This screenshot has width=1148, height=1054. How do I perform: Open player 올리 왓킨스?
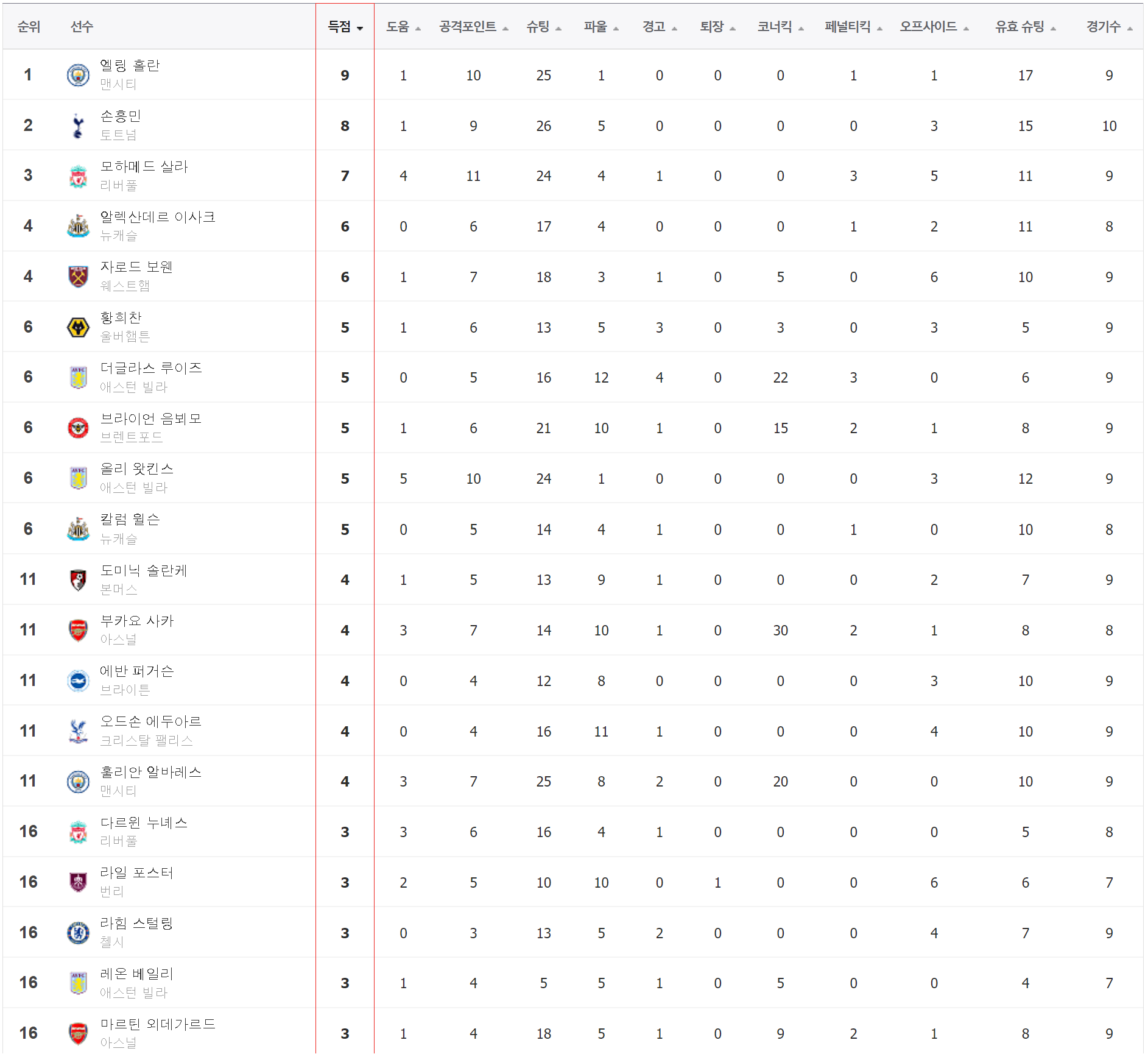tap(137, 469)
